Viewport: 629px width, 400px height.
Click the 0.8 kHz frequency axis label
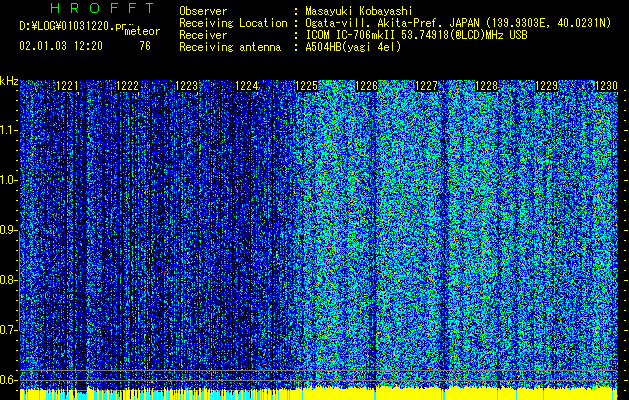click(x=7, y=280)
